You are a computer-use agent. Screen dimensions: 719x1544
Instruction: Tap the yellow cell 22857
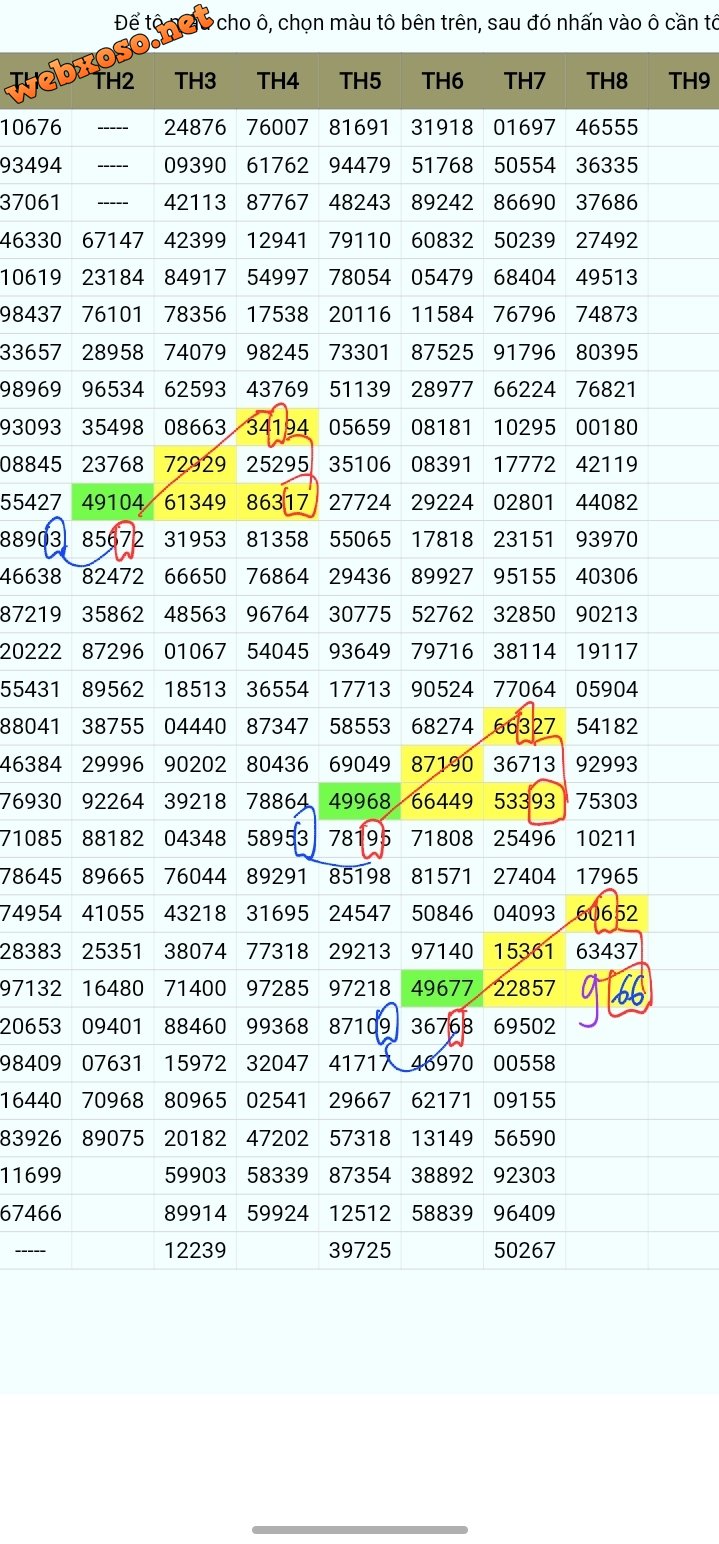click(524, 988)
